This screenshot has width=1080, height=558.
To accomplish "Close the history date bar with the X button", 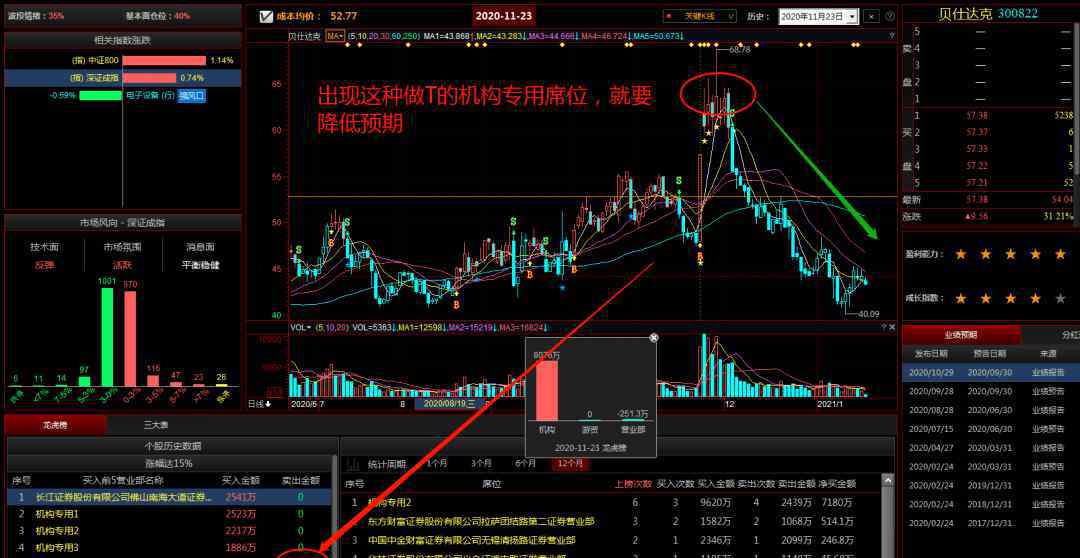I will [x=872, y=17].
